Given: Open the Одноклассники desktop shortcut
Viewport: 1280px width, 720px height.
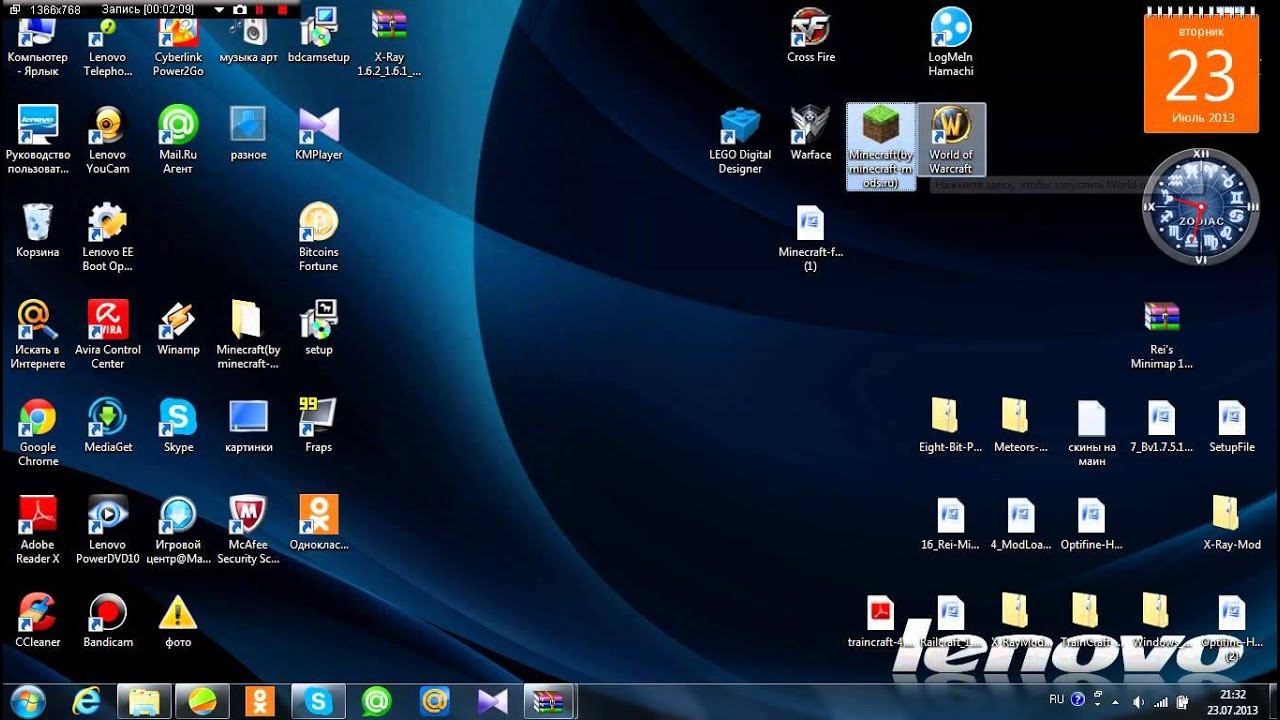Looking at the screenshot, I should click(318, 523).
